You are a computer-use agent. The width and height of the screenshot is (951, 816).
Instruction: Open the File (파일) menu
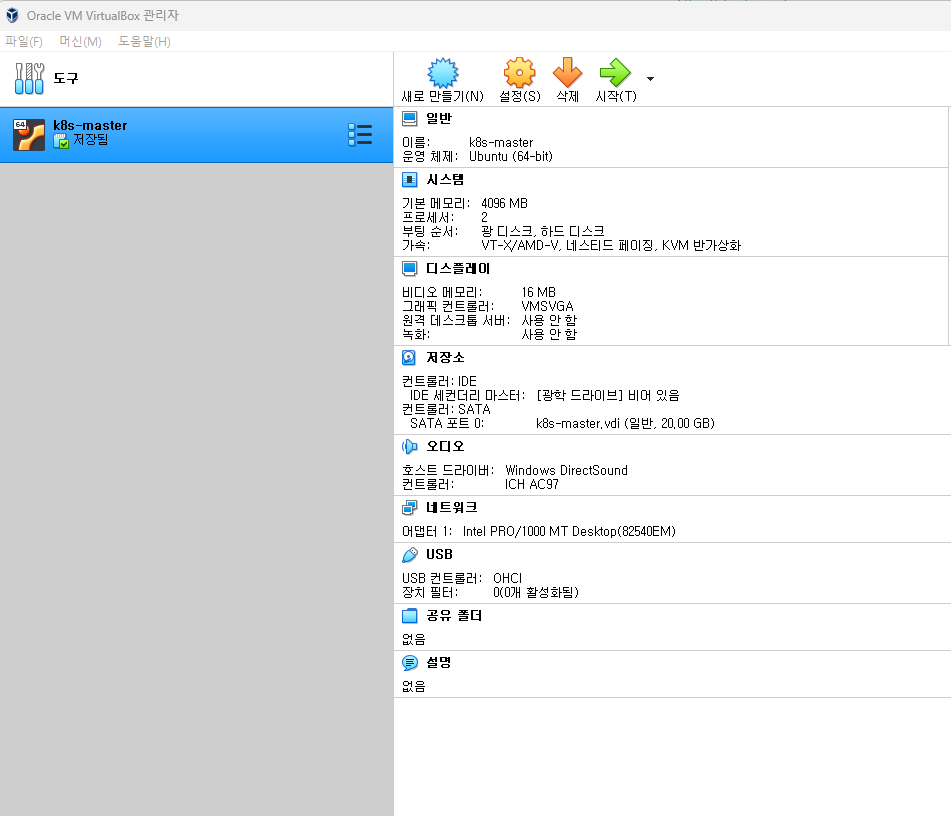point(24,41)
